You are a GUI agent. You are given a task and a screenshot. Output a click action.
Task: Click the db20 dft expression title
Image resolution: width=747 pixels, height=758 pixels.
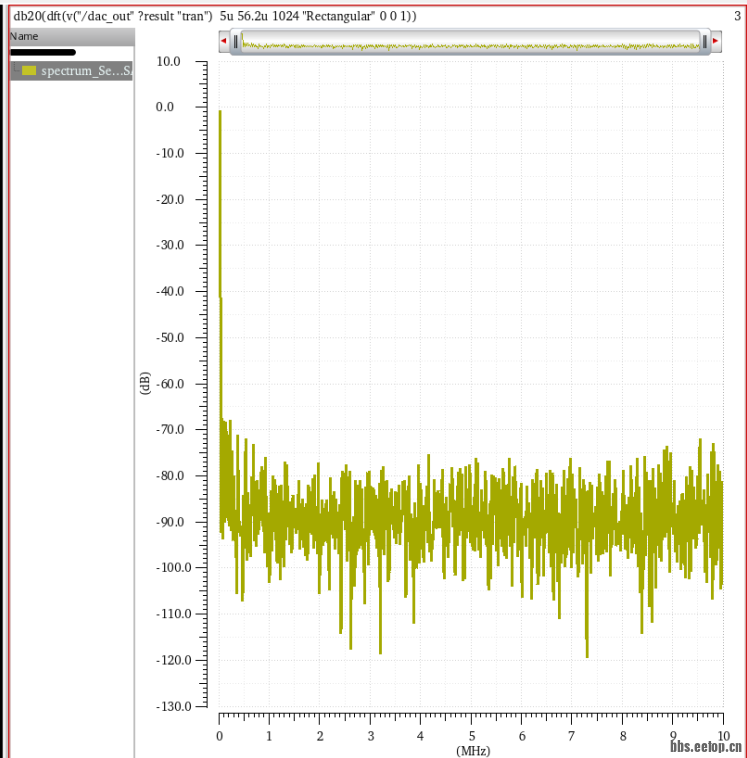pos(215,16)
